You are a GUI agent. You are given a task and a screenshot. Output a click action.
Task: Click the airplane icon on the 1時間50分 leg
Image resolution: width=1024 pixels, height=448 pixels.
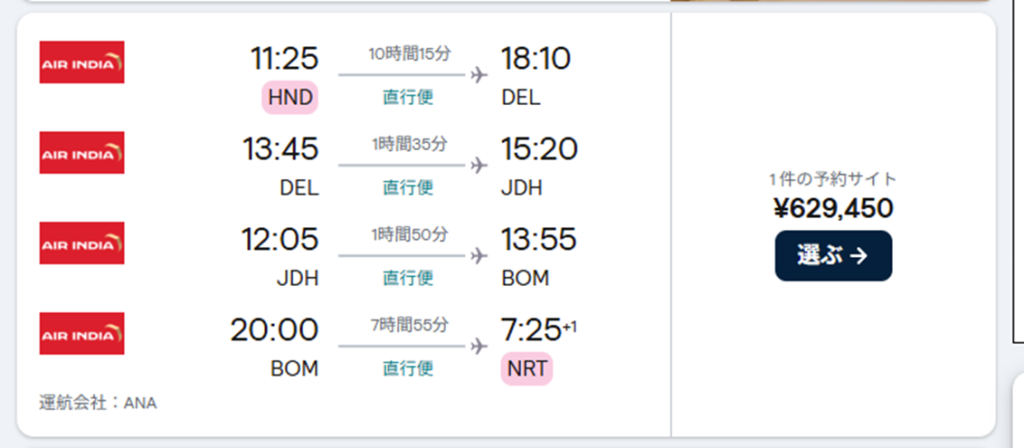coord(478,256)
